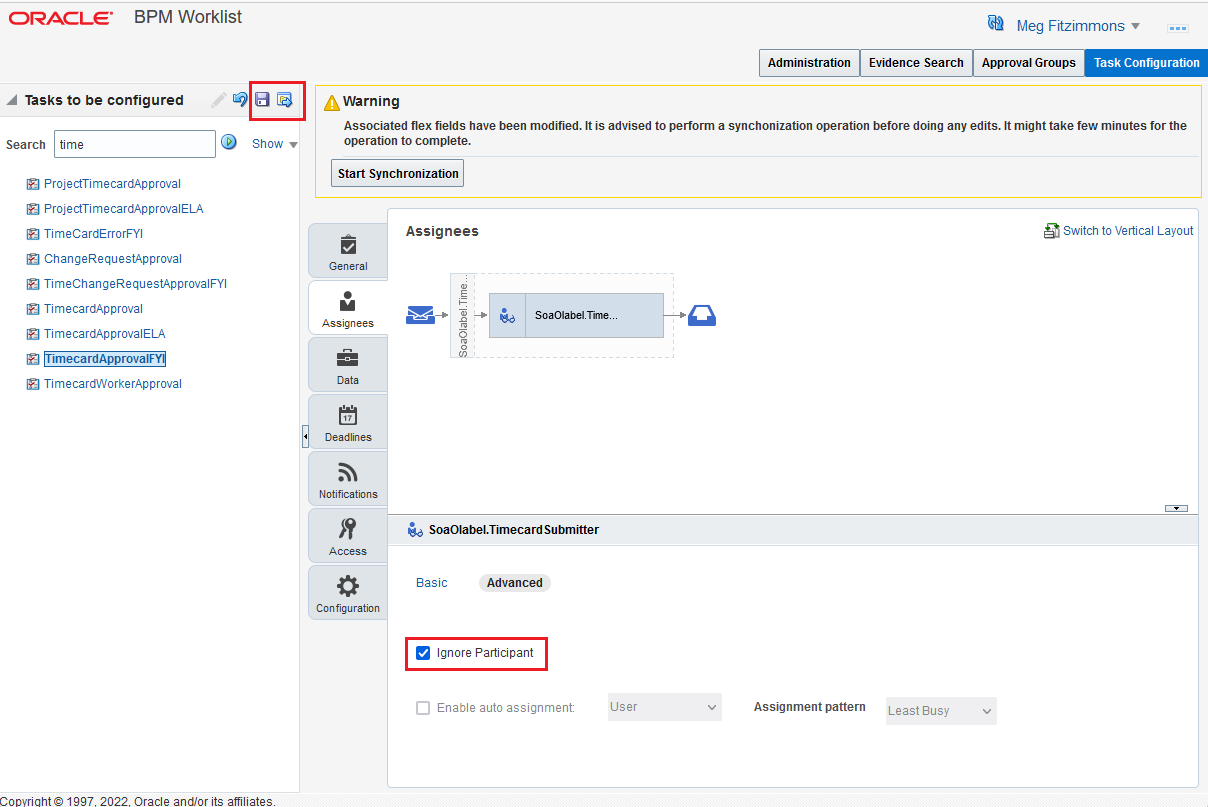
Task: Click the Task Configuration tab button
Action: 1146,63
